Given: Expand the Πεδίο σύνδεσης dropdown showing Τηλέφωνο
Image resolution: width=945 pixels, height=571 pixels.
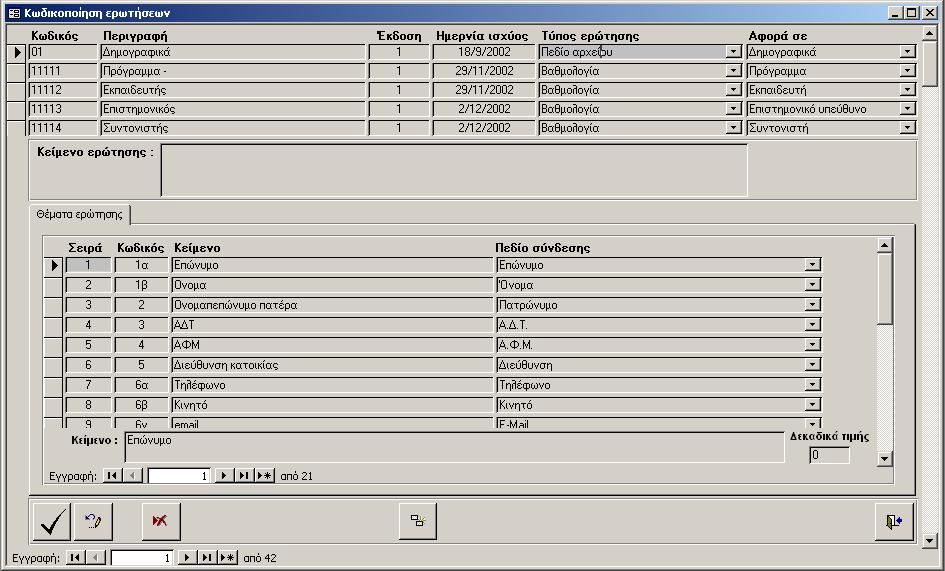Looking at the screenshot, I should click(x=812, y=386).
